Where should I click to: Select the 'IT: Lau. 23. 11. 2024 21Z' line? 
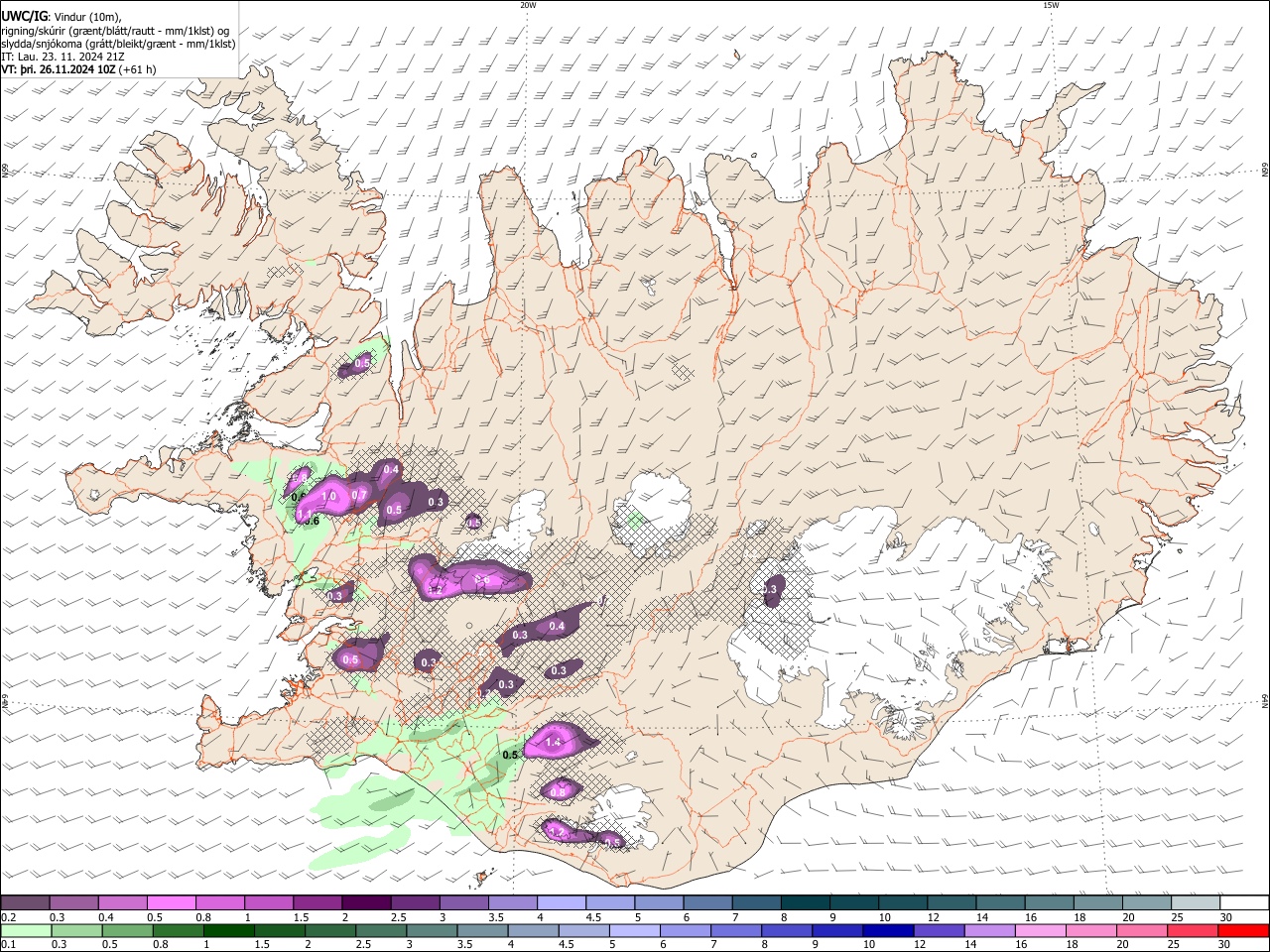coord(63,57)
